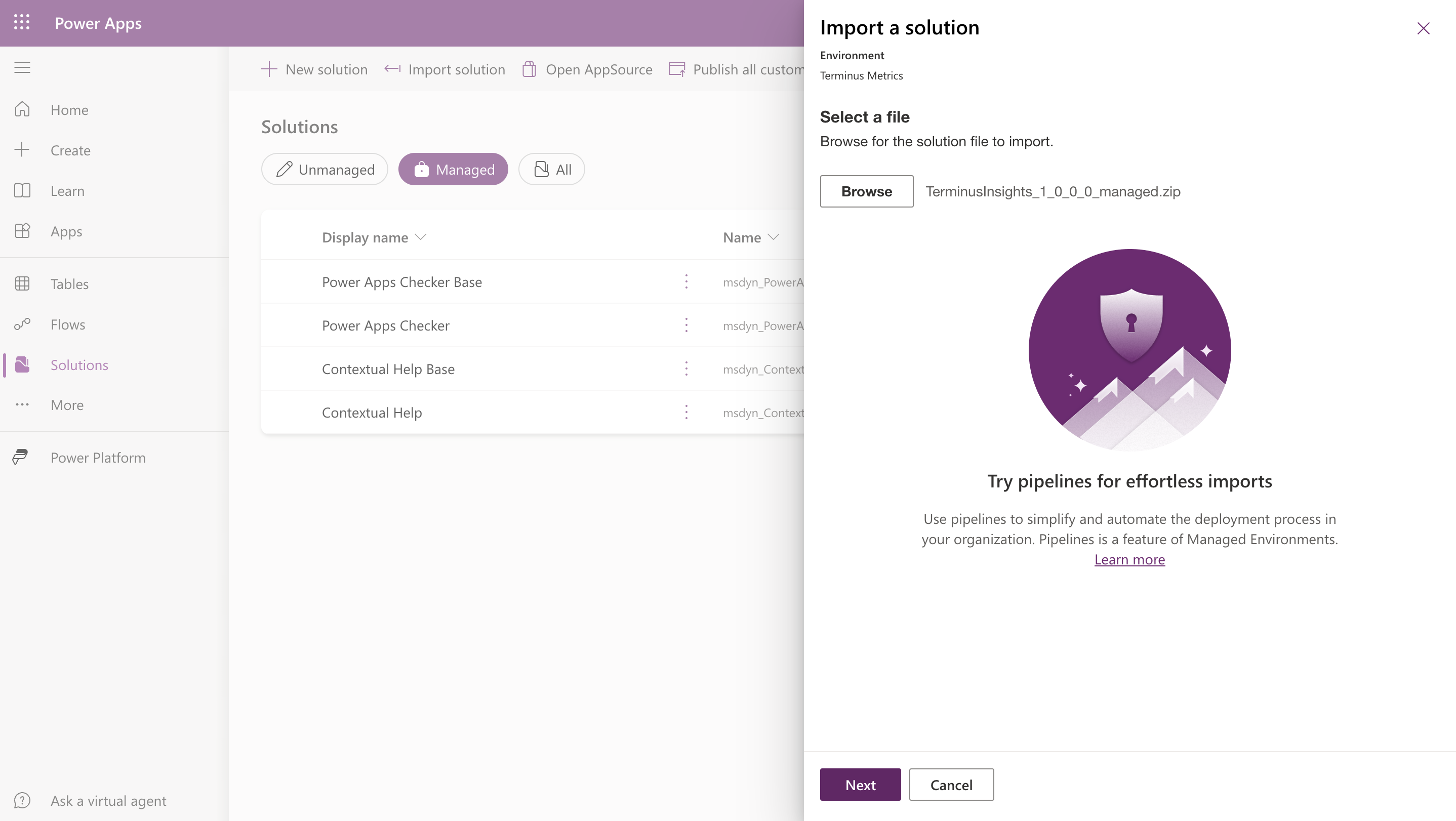
Task: Open Power Platform navigation entry
Action: click(98, 458)
